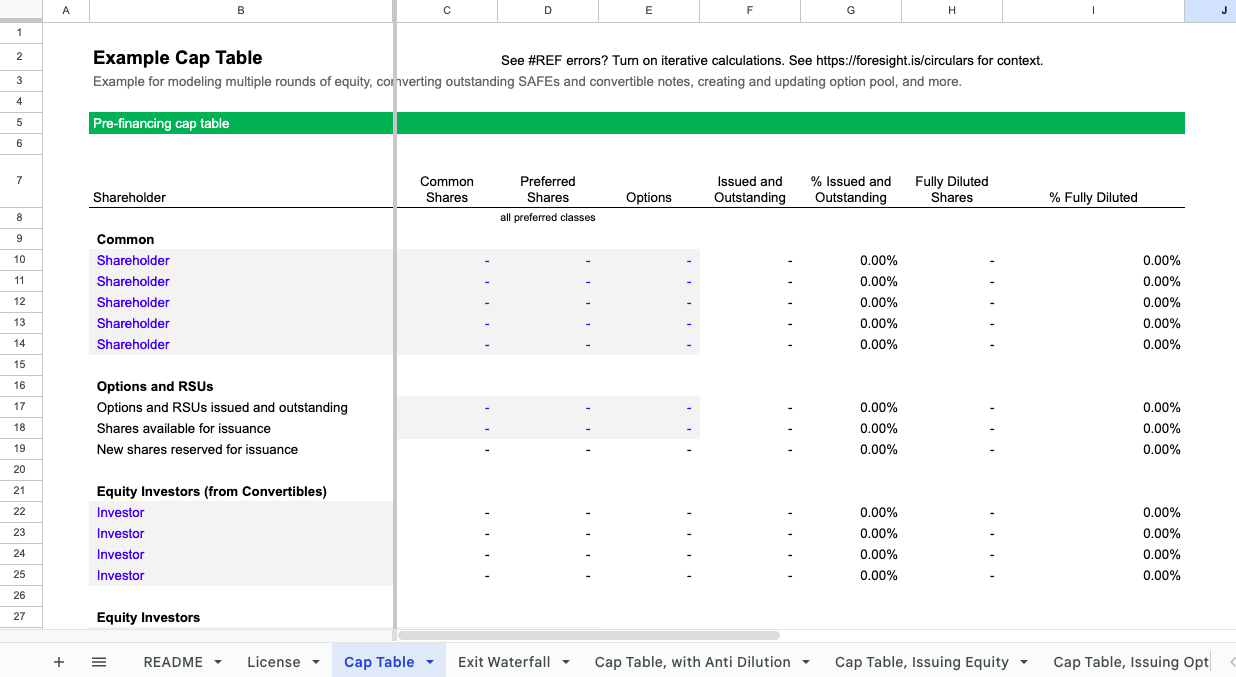1236x677 pixels.
Task: Select Equity Investors (from Convertibles) label
Action: pyautogui.click(x=212, y=492)
